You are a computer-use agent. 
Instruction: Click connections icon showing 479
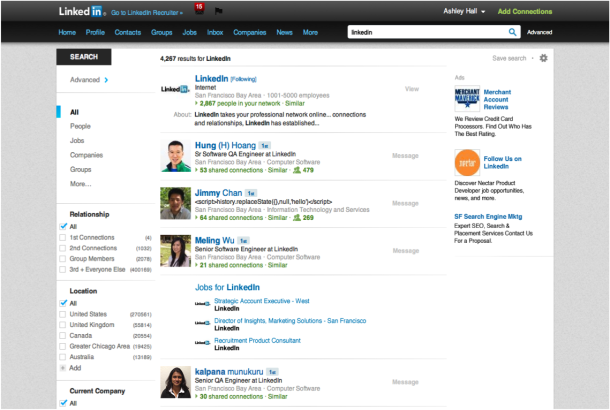(x=297, y=170)
